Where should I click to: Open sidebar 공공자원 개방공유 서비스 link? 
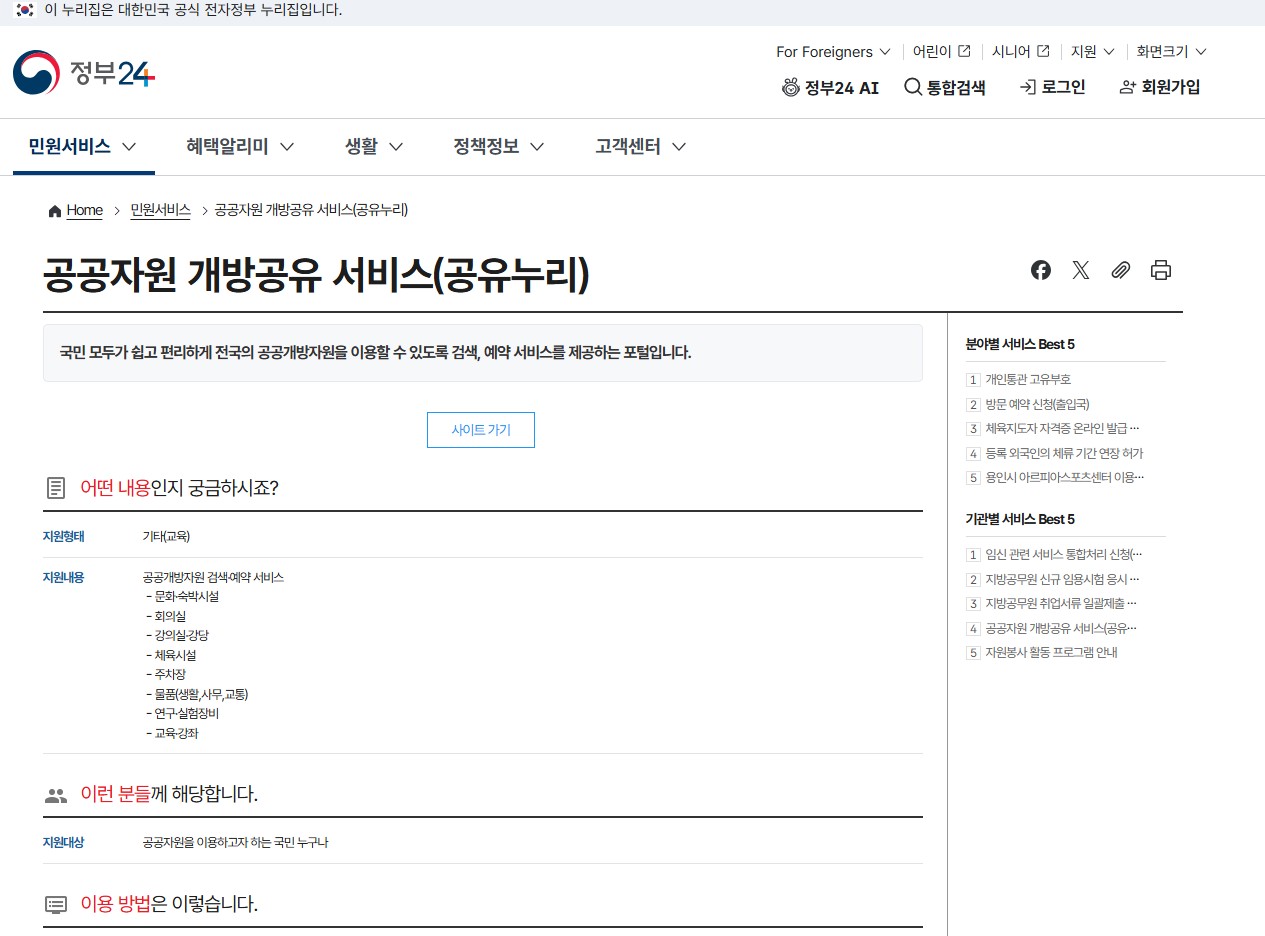click(x=1061, y=629)
